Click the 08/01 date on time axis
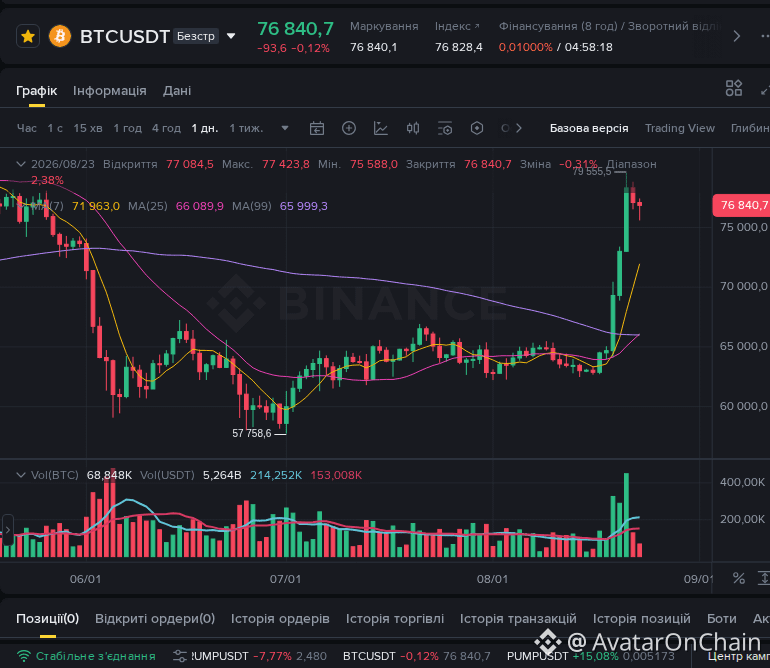 click(493, 579)
